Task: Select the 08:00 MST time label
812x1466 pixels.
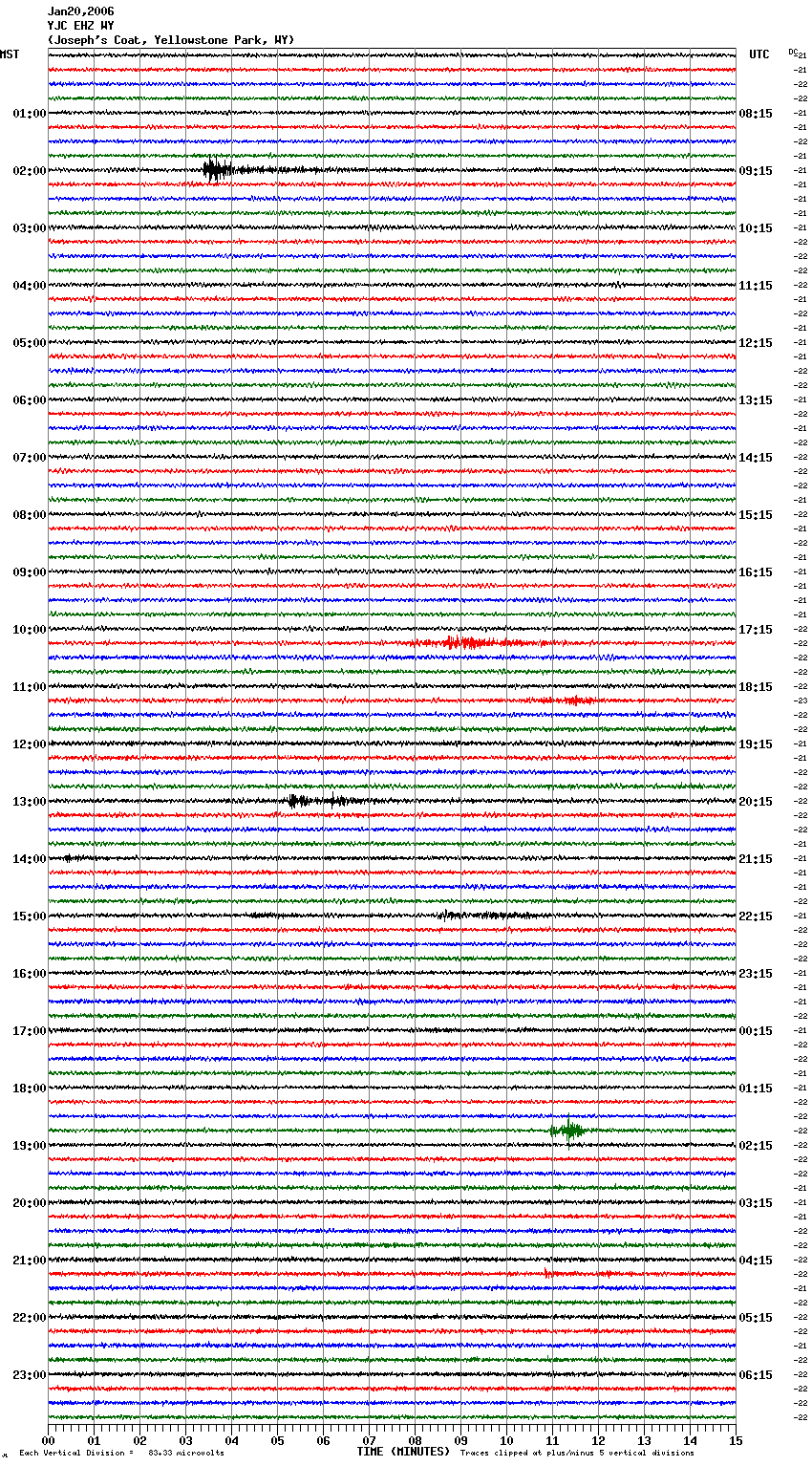Action: [29, 515]
